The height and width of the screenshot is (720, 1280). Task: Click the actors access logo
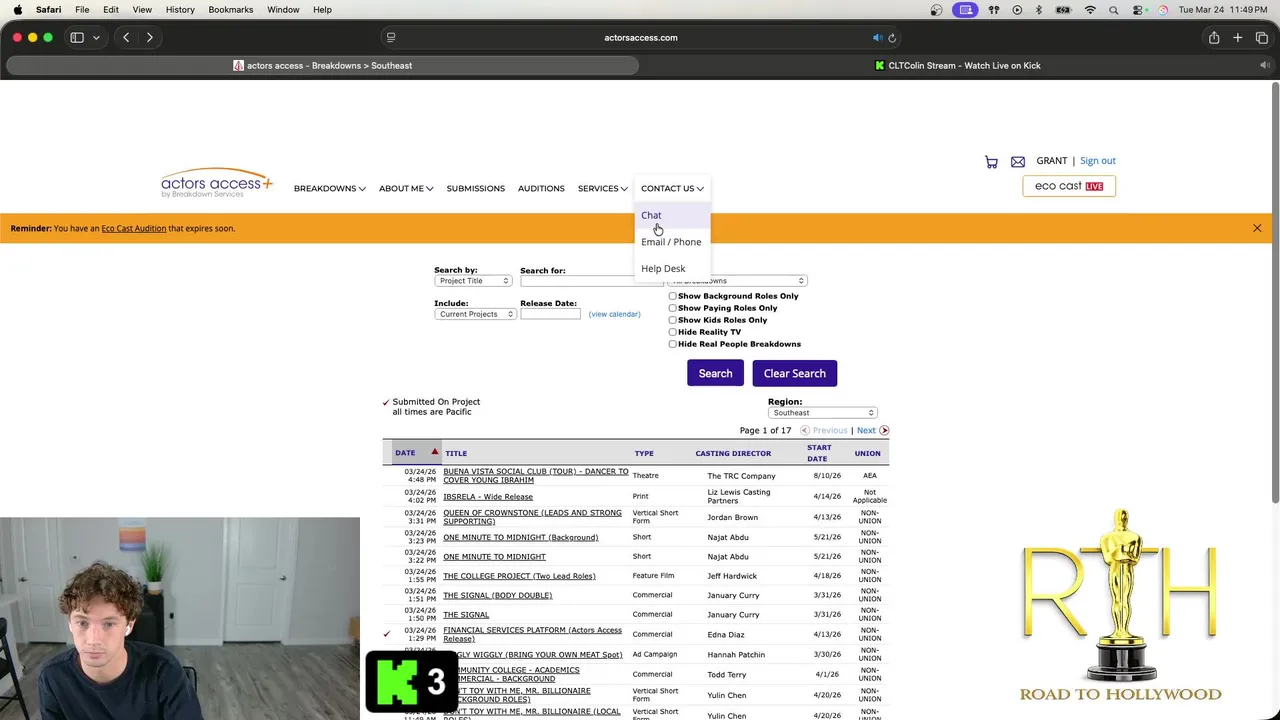tap(217, 183)
